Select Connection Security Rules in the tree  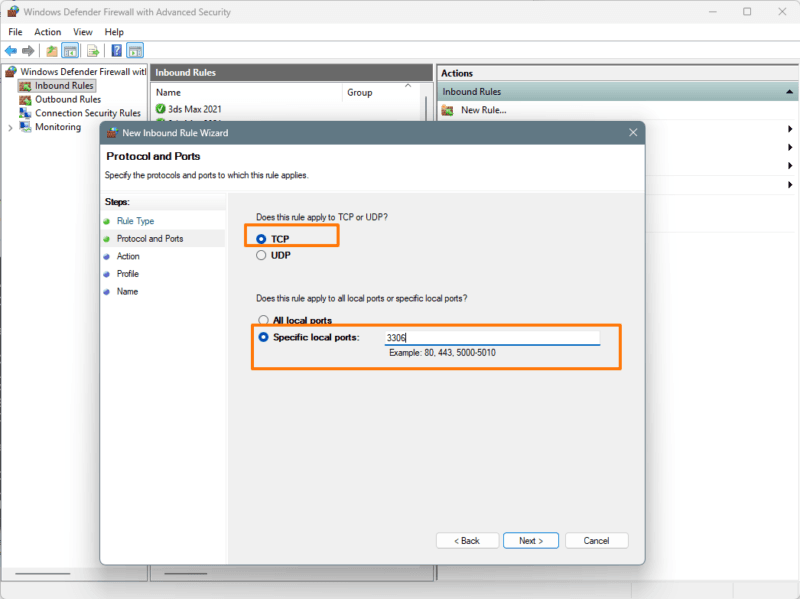88,113
